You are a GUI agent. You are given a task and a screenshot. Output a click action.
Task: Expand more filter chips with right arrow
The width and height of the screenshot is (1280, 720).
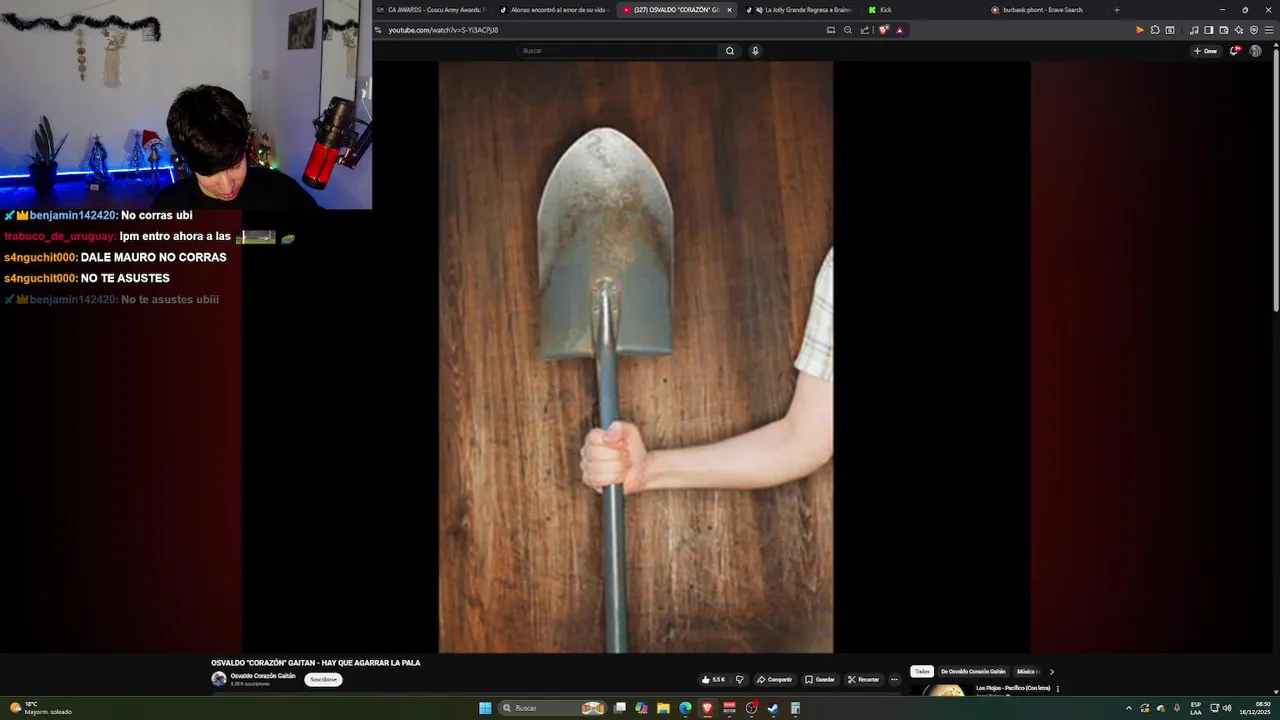click(x=1051, y=672)
